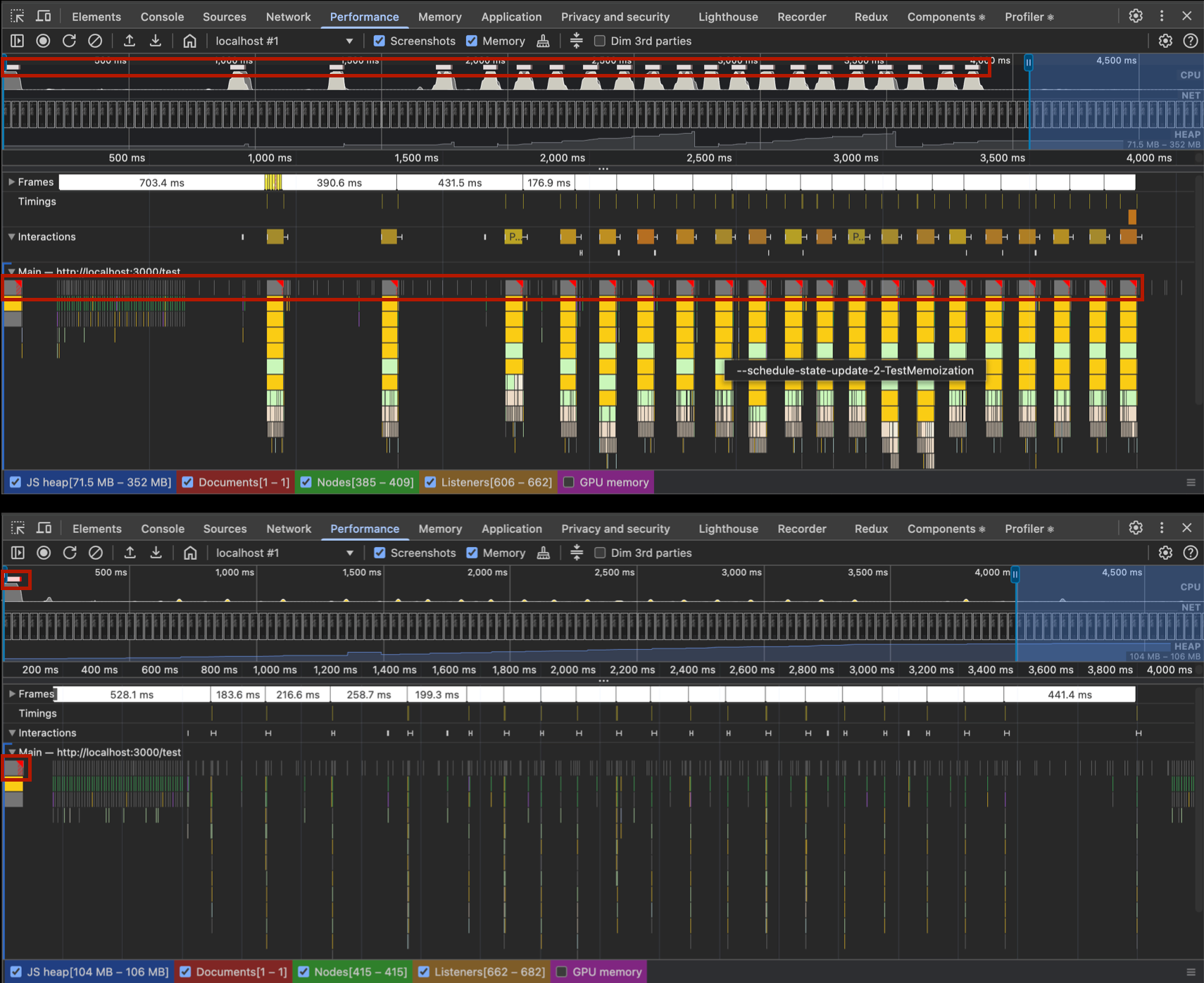
Task: Open three-dot menu in bottom DevTools
Action: 1162,527
